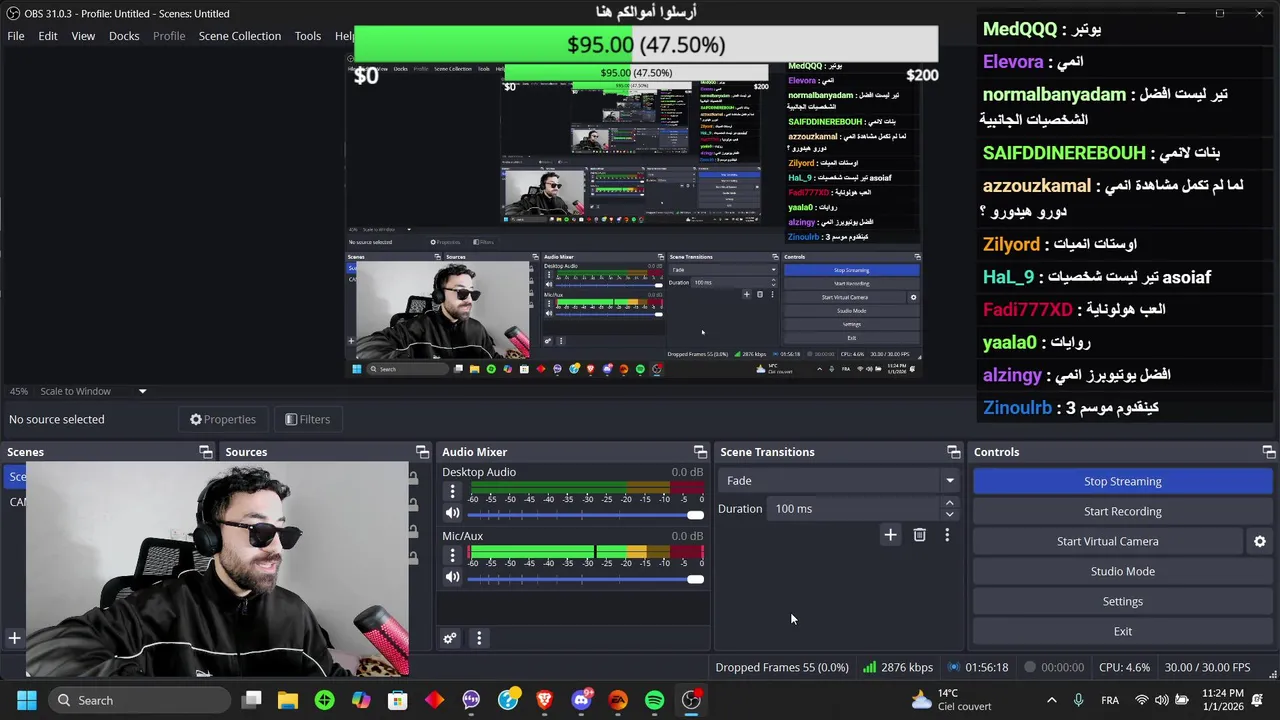Click Start Recording
The image size is (1280, 720).
[x=1122, y=511]
